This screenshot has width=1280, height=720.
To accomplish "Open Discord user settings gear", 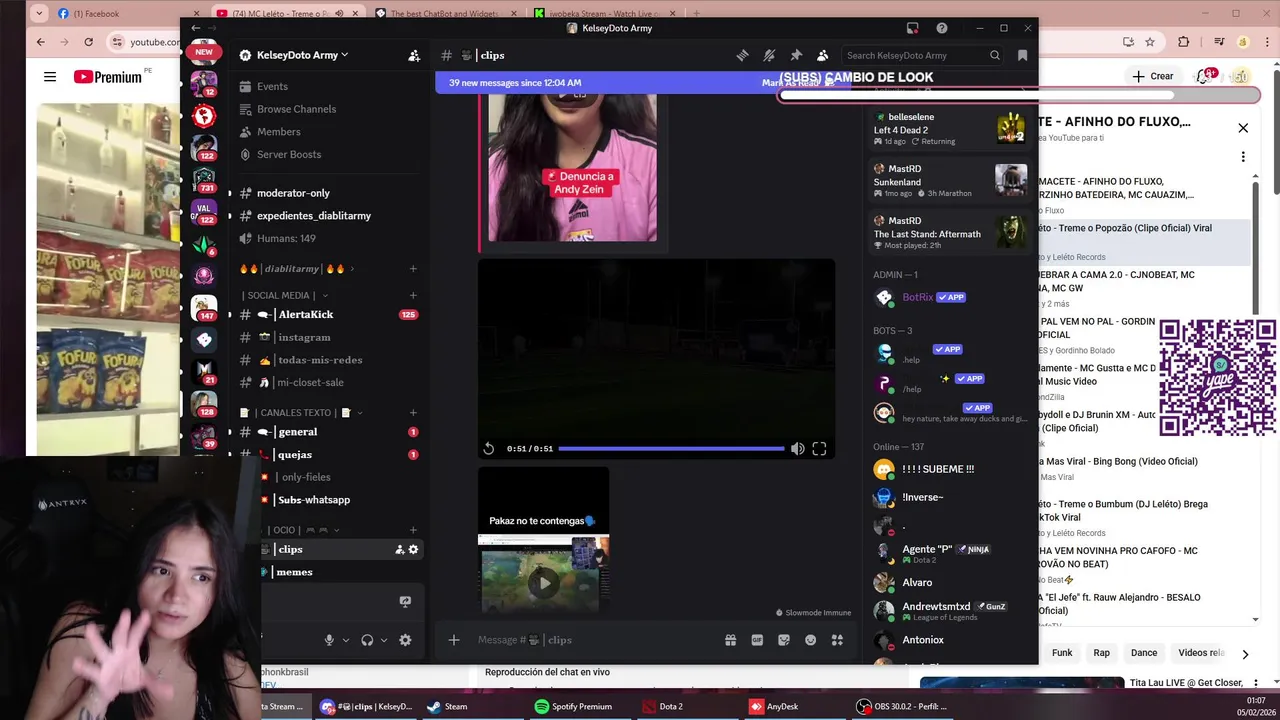I will click(x=405, y=640).
